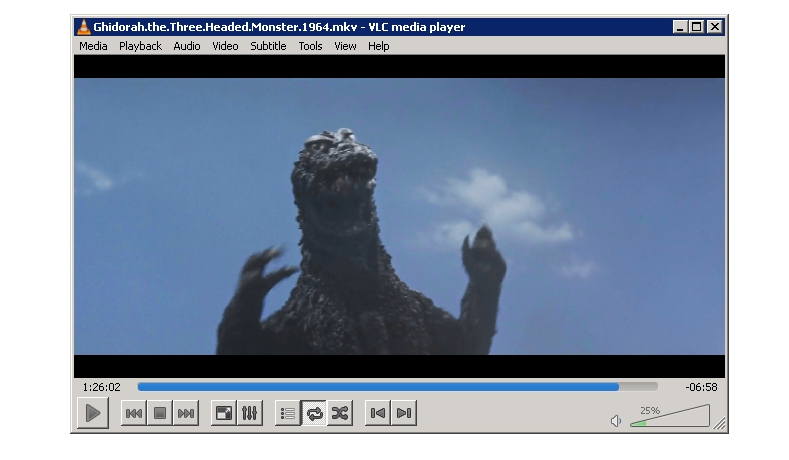This screenshot has width=789, height=460.
Task: Toggle random shuffle playback
Action: [340, 413]
